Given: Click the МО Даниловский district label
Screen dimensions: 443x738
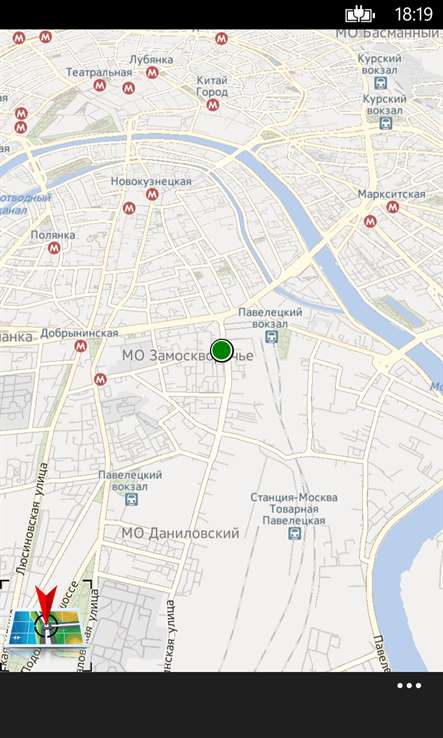Looking at the screenshot, I should (x=180, y=533).
